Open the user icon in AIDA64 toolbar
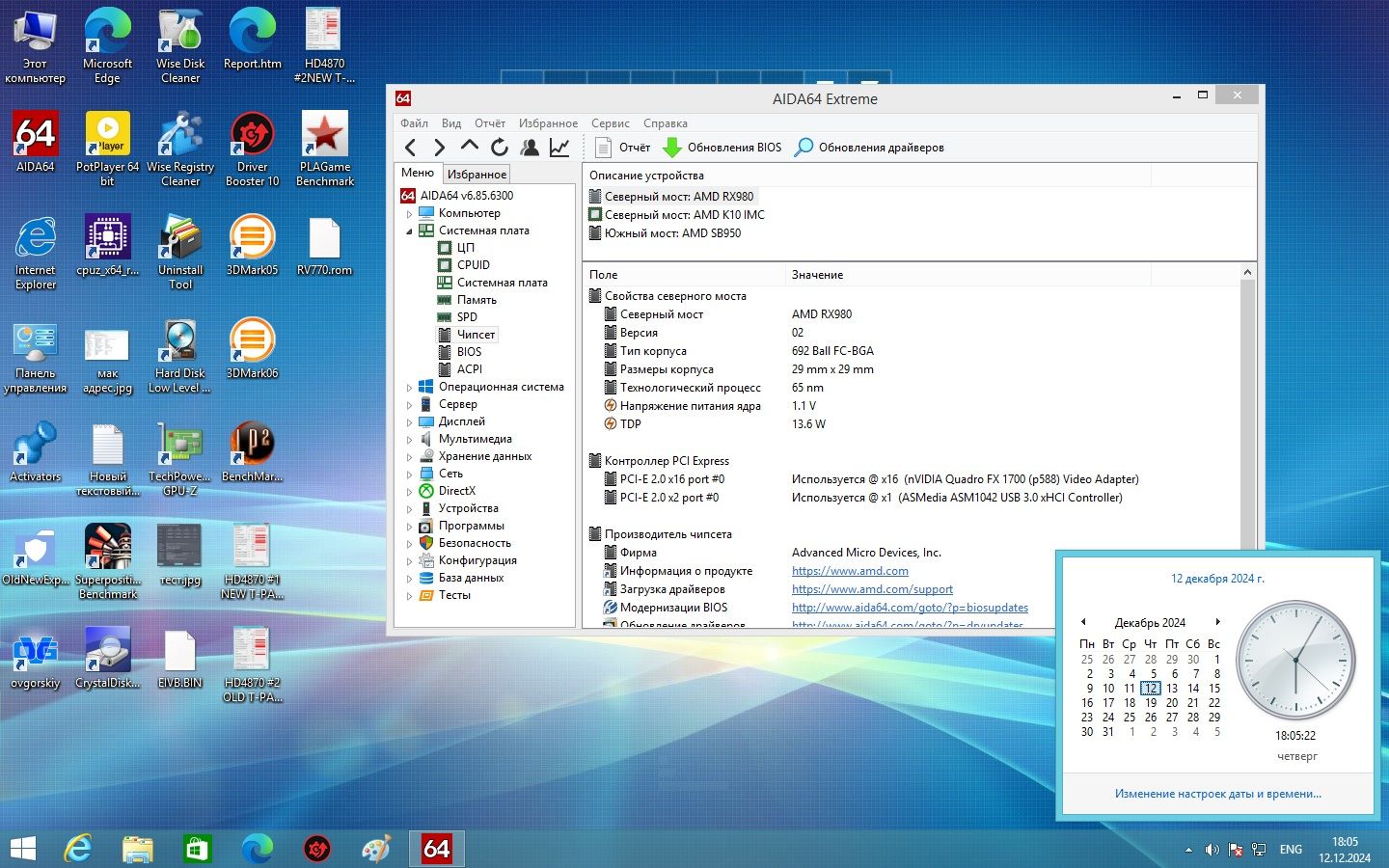1389x868 pixels. pyautogui.click(x=530, y=148)
